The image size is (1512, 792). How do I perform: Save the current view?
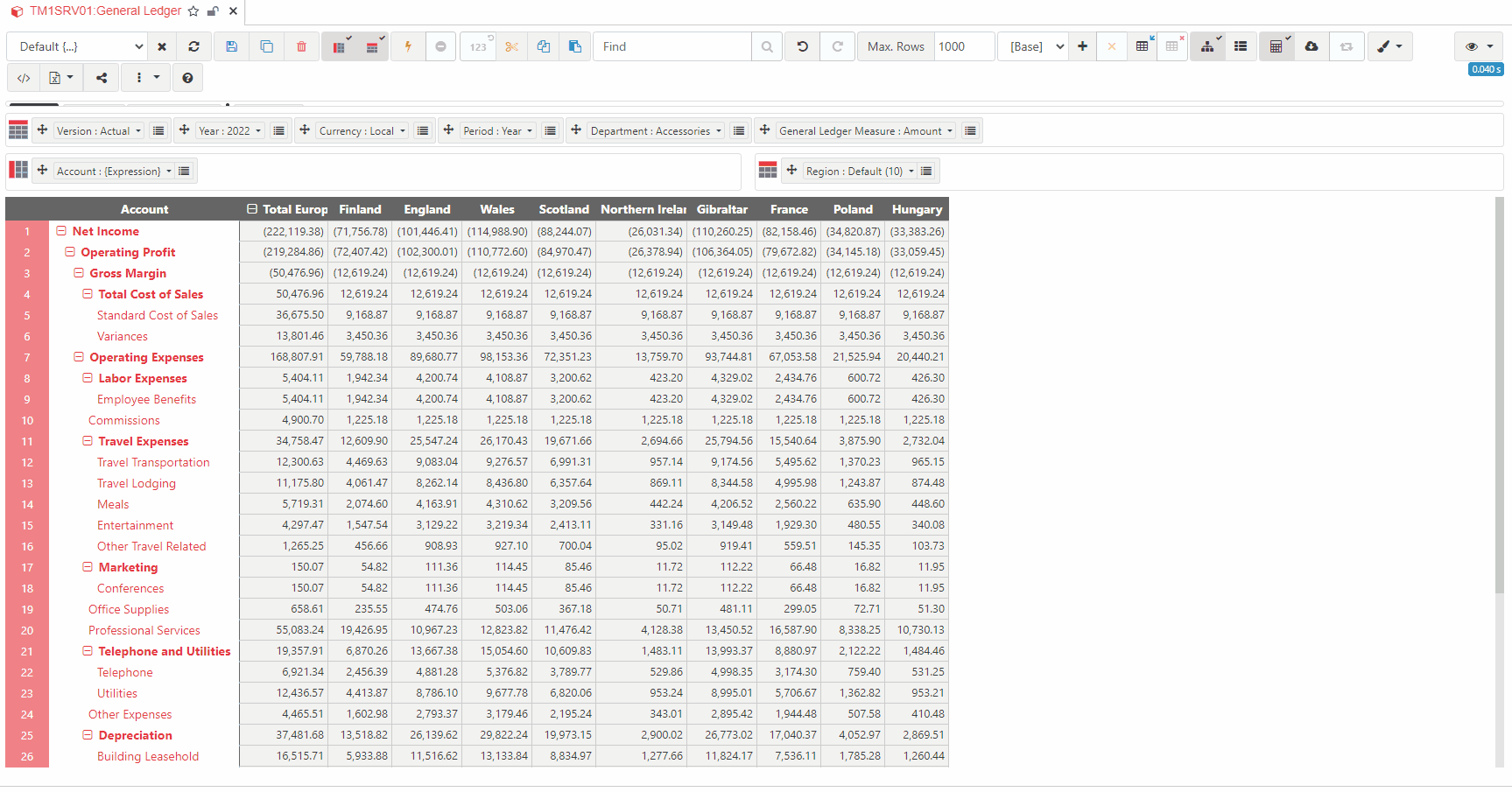point(232,46)
